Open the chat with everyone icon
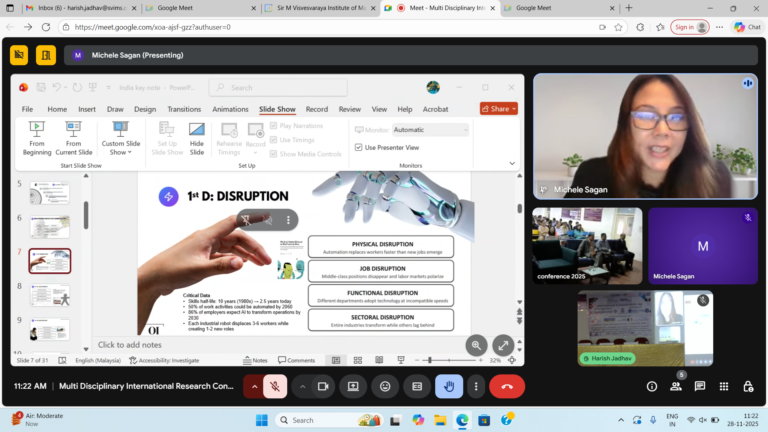Image resolution: width=768 pixels, height=432 pixels. tap(700, 386)
